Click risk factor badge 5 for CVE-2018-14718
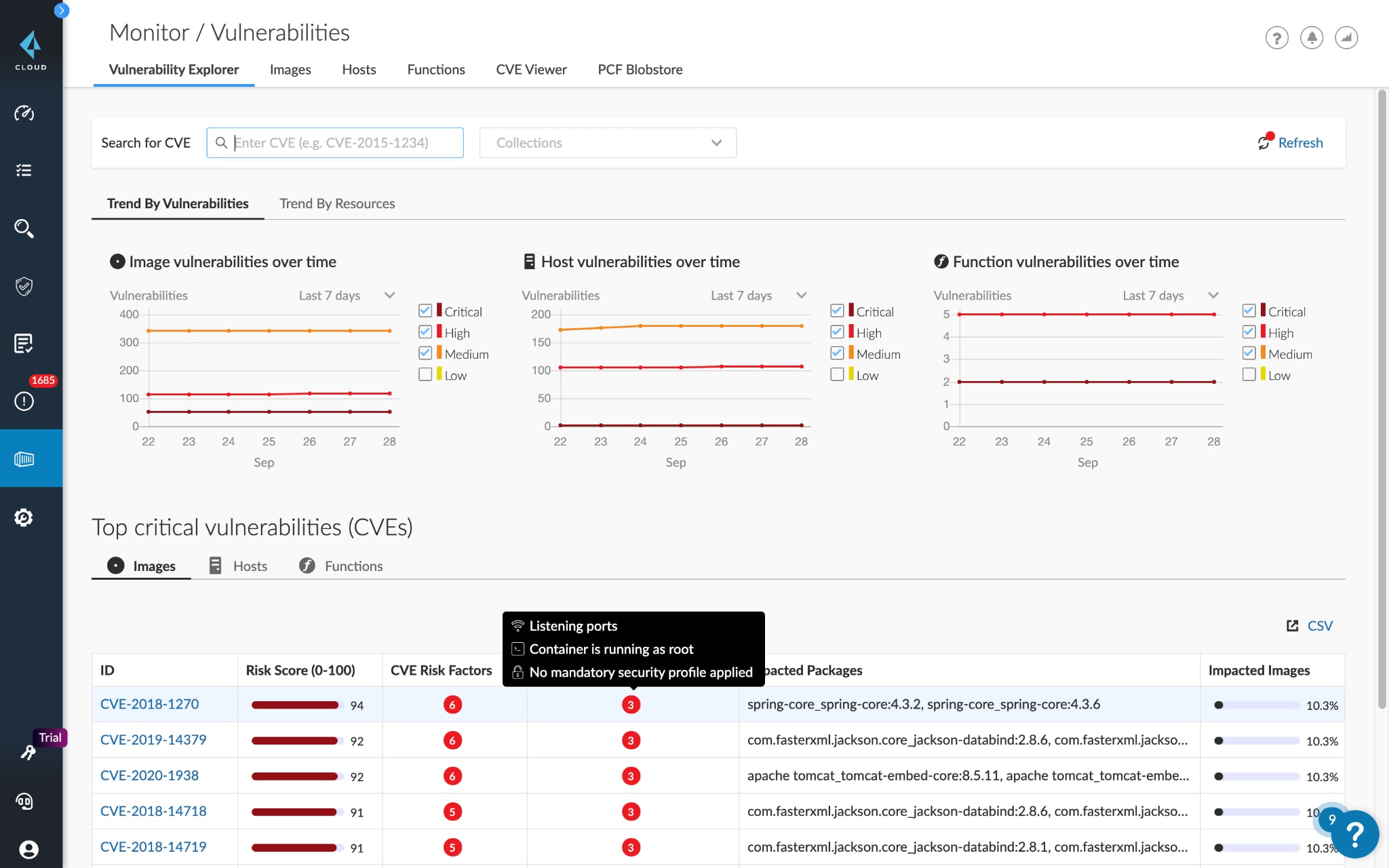1389x868 pixels. 452,812
